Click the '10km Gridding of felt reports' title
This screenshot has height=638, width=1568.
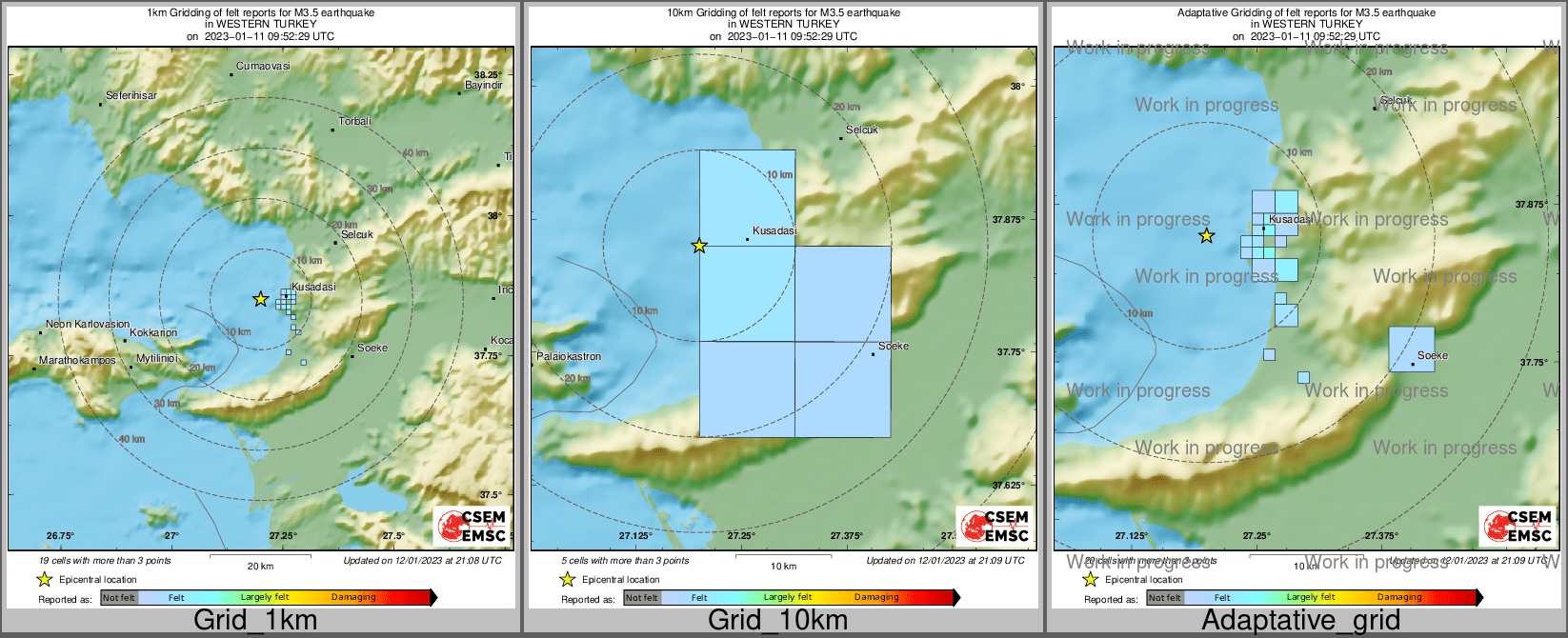click(783, 13)
